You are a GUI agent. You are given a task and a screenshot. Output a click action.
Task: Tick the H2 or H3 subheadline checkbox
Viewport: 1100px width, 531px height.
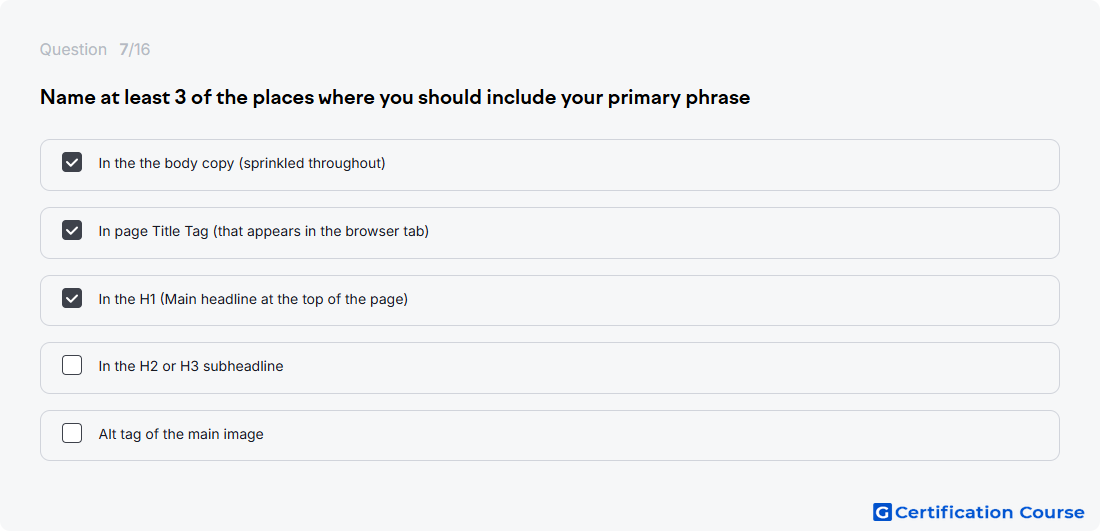[x=72, y=366]
